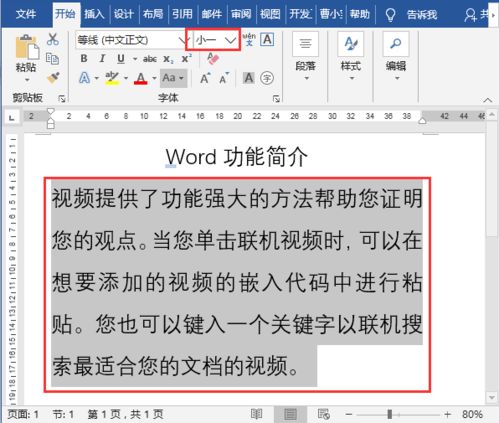Viewport: 499px width, 423px height.
Task: Click the 粘贴 paste button
Action: click(x=26, y=58)
